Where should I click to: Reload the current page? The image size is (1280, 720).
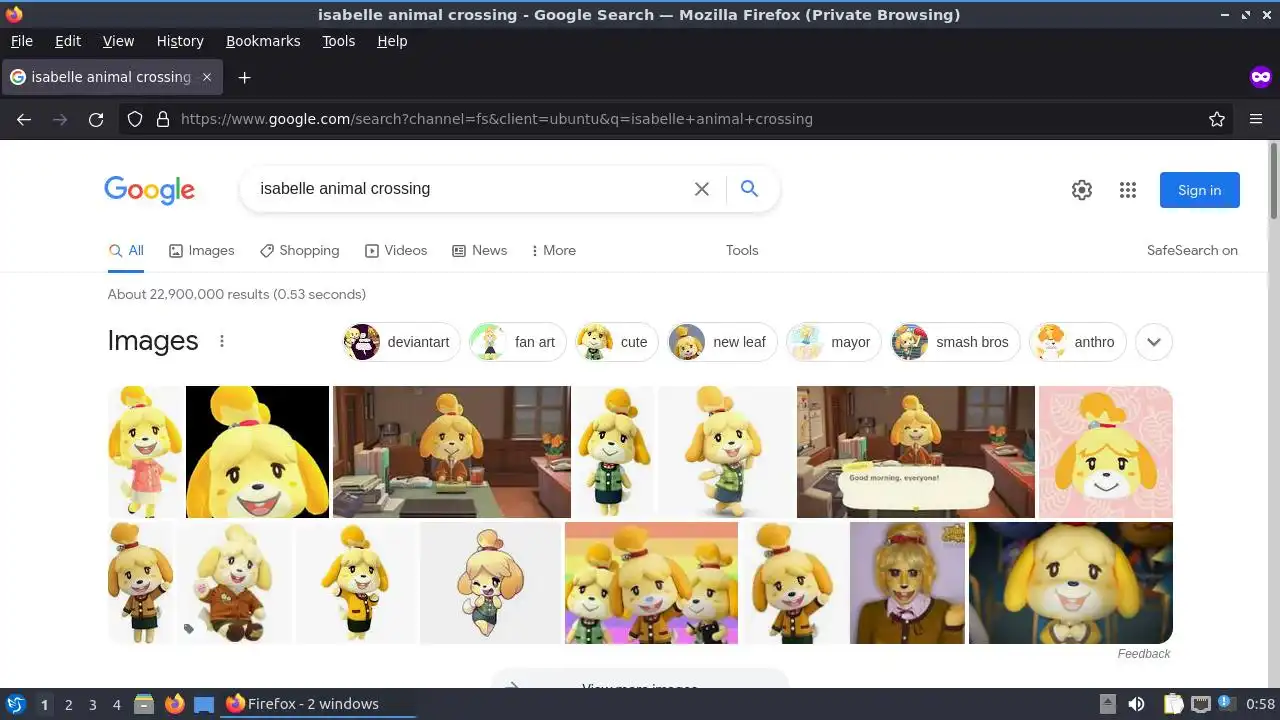coord(96,119)
